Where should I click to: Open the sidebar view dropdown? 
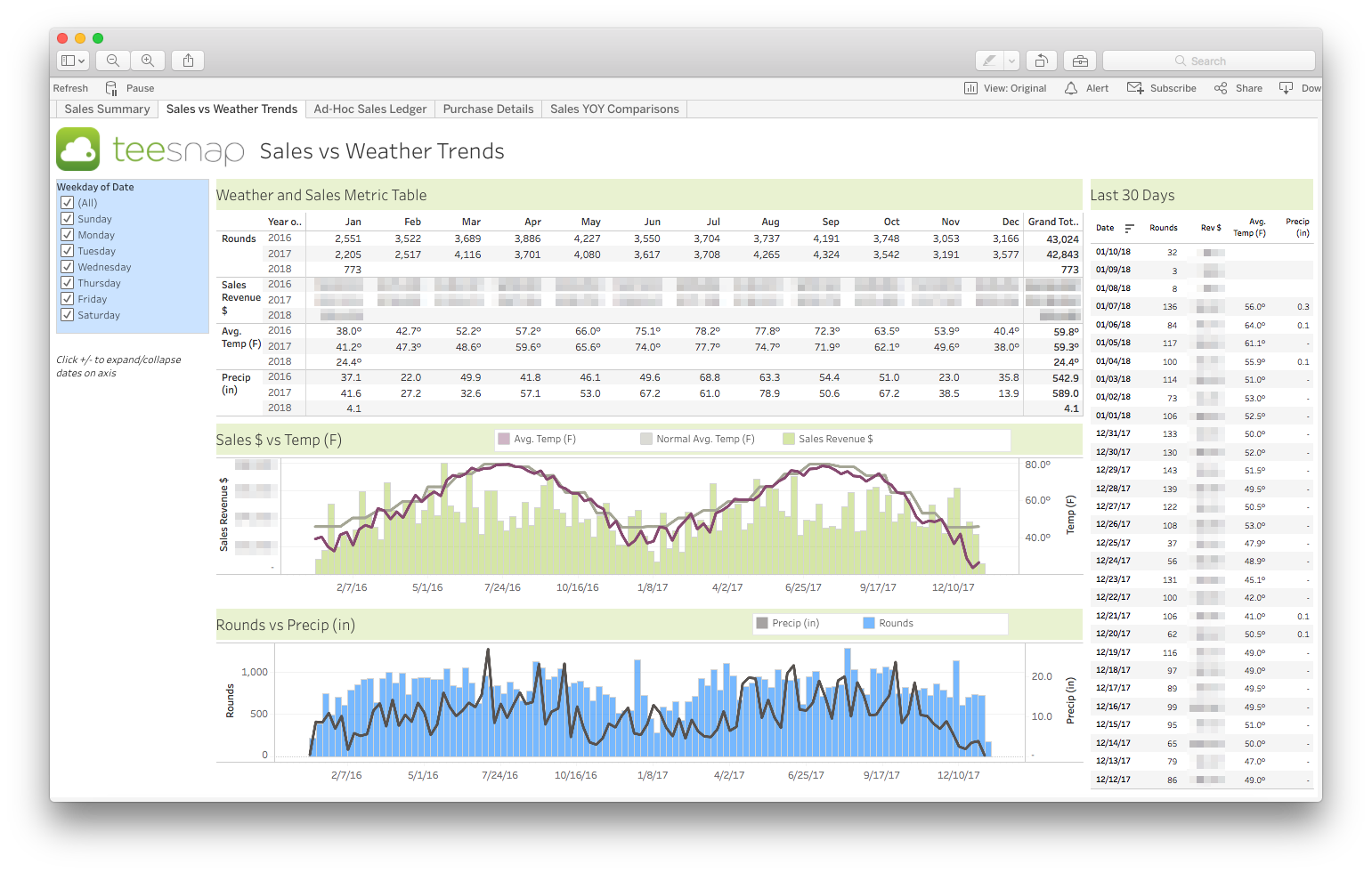73,61
